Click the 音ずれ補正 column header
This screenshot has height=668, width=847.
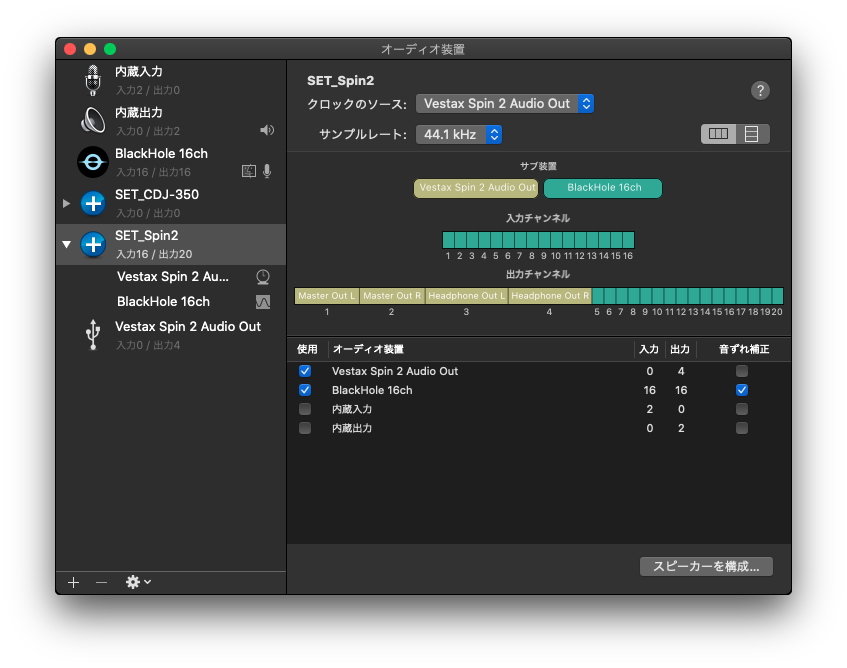[x=744, y=349]
